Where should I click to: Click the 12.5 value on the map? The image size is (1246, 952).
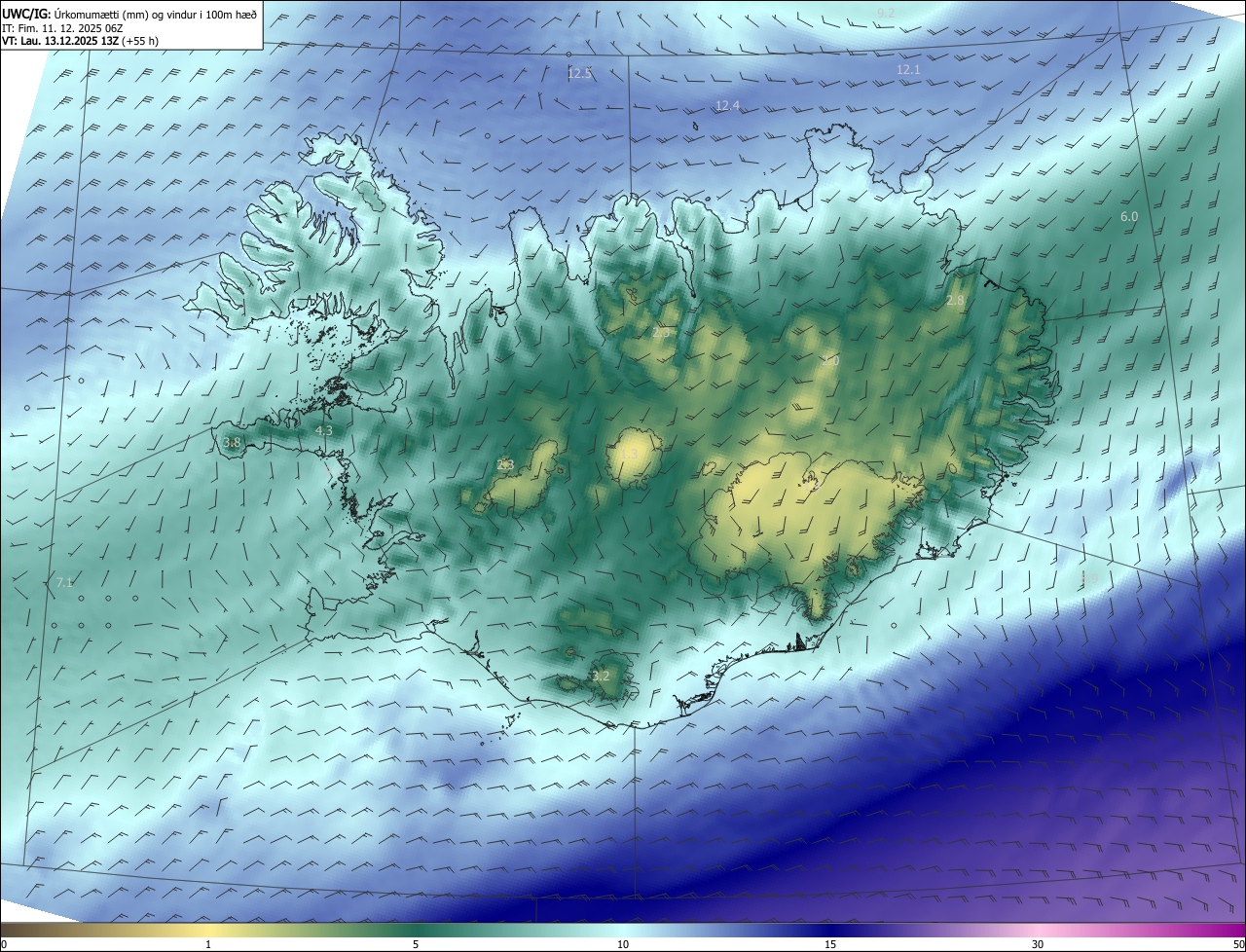click(x=579, y=73)
